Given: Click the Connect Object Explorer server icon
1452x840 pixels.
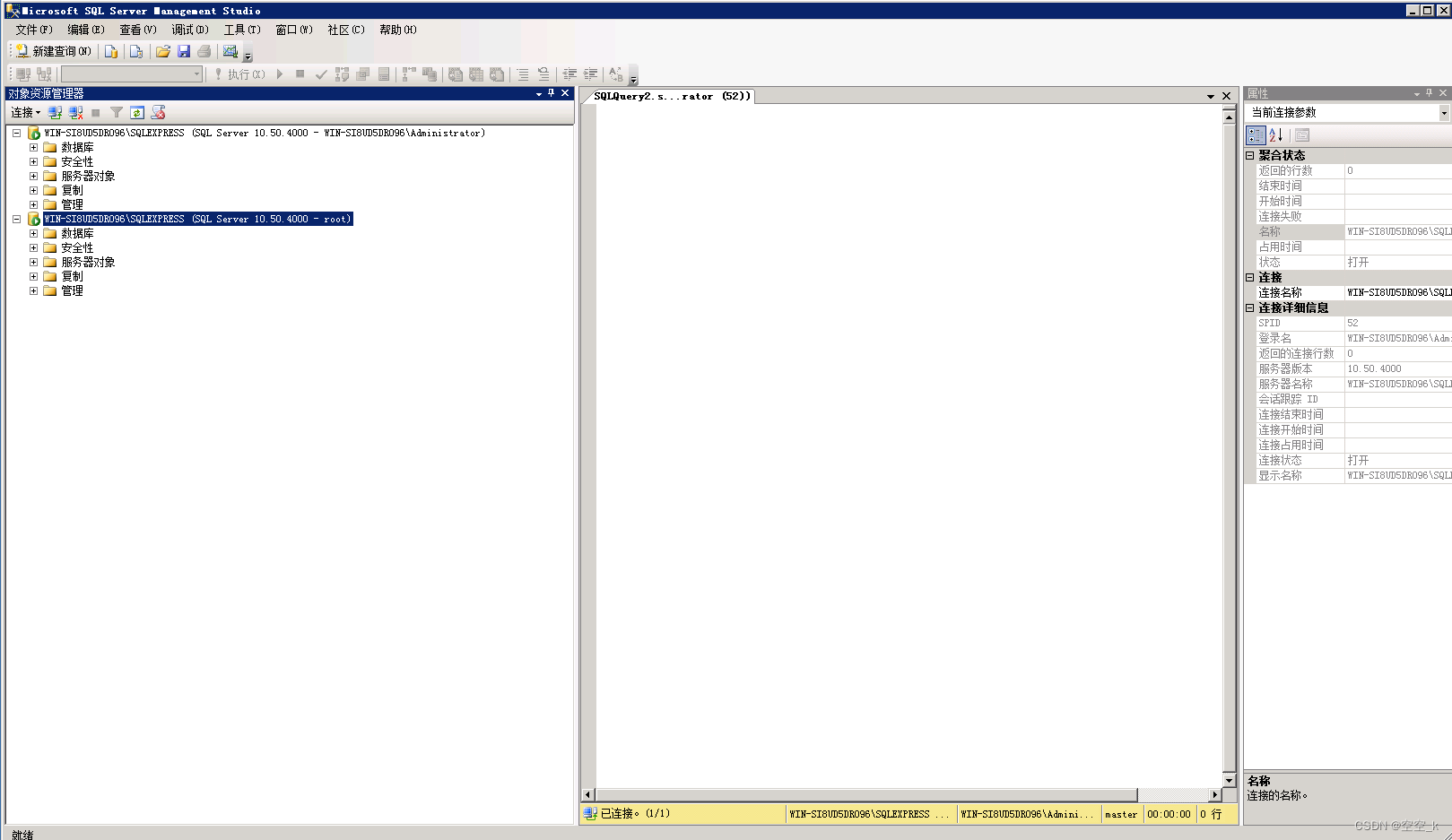Looking at the screenshot, I should coord(55,112).
